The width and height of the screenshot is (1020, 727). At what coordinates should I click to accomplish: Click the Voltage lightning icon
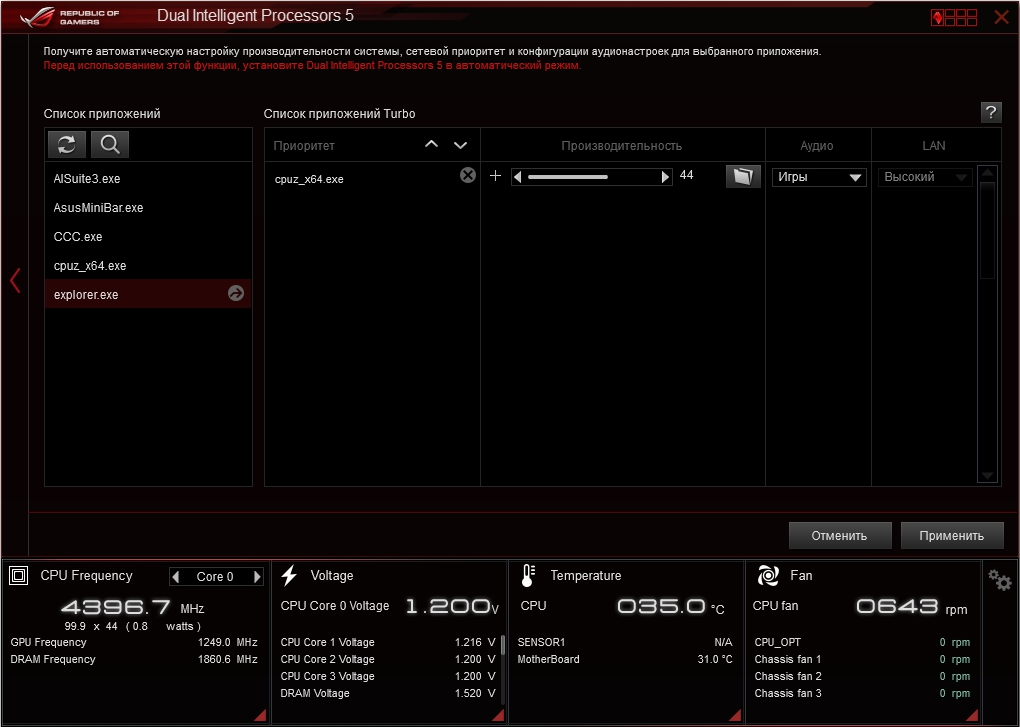[x=289, y=575]
